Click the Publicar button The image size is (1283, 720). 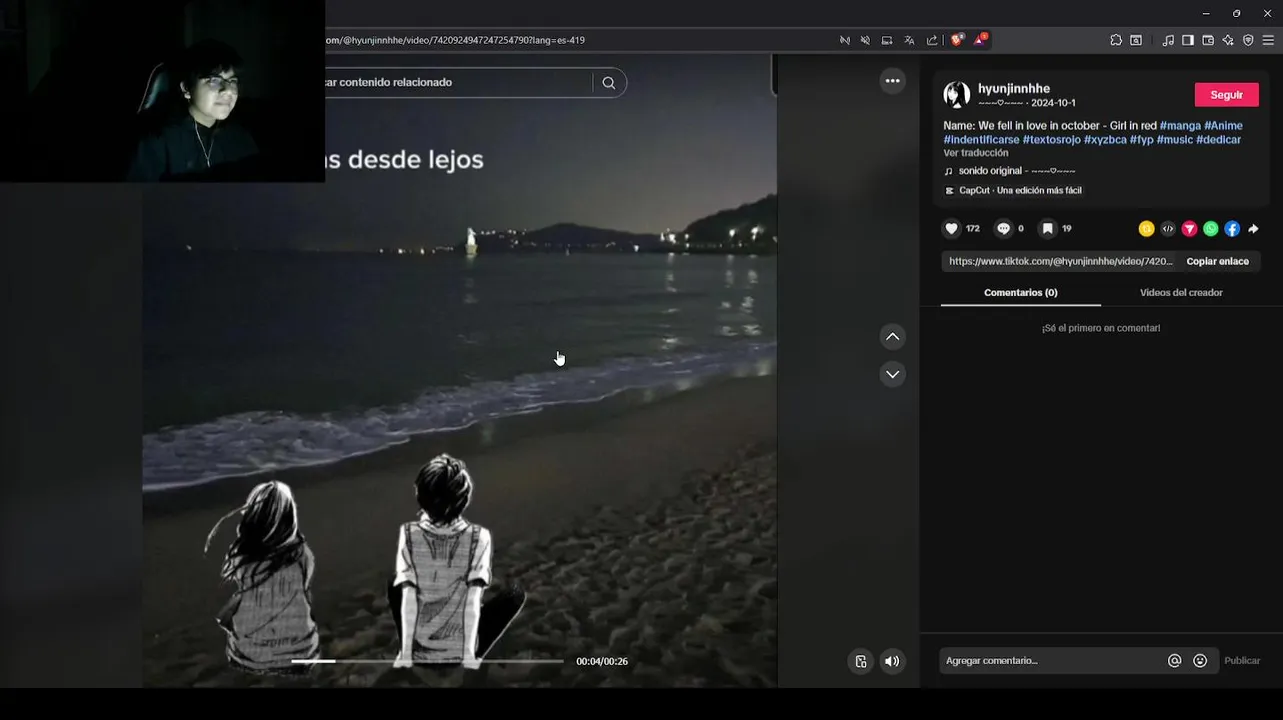tap(1242, 661)
